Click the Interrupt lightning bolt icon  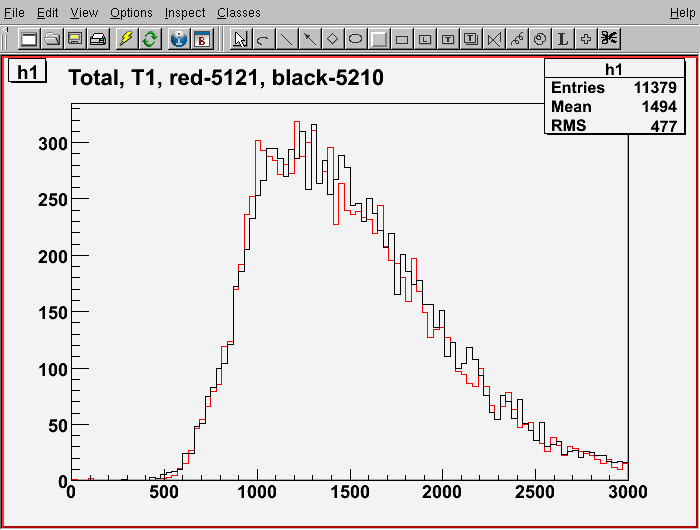pyautogui.click(x=126, y=39)
